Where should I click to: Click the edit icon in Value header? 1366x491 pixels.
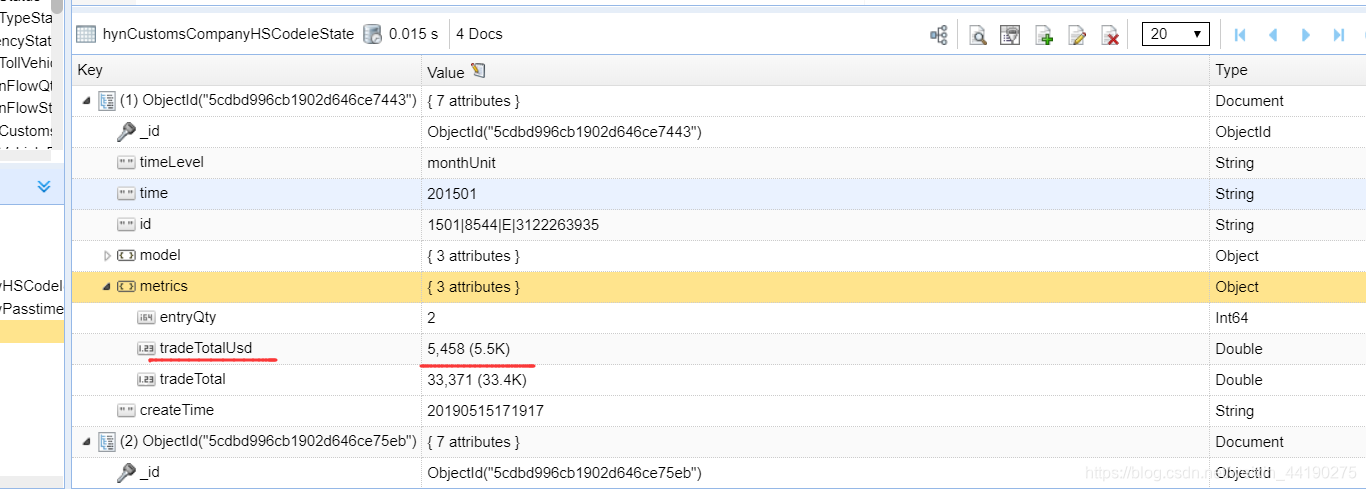477,71
